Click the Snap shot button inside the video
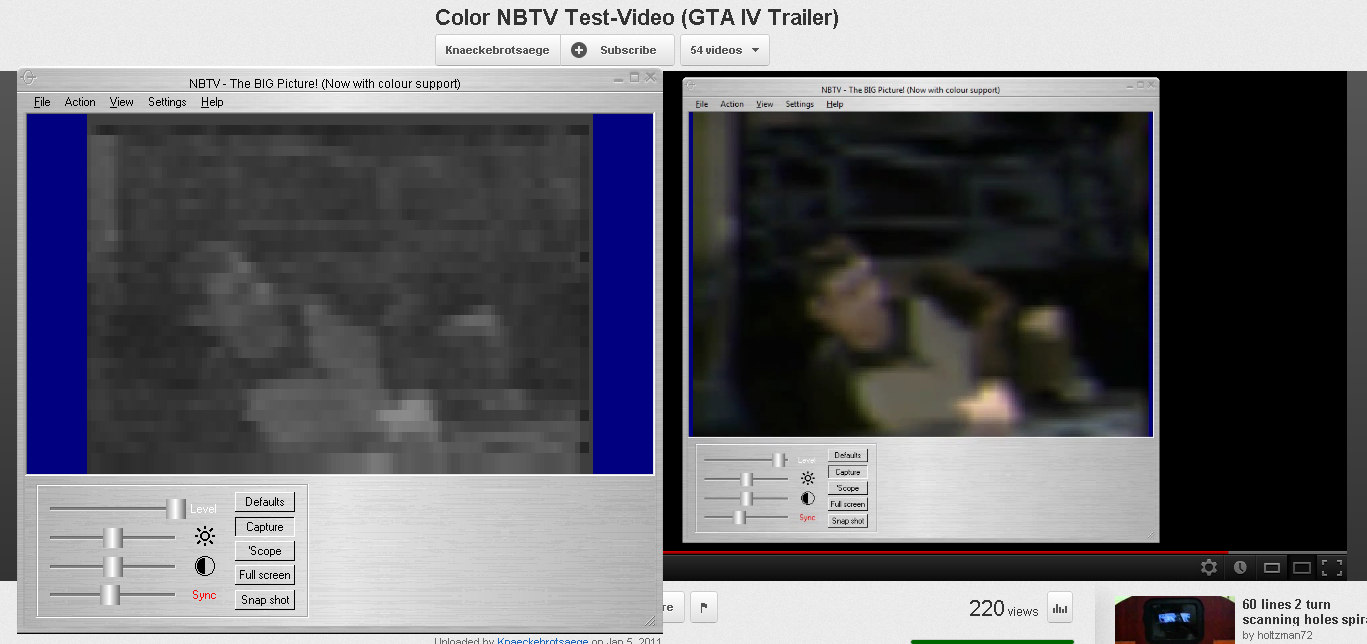The image size is (1367, 644). coord(847,521)
